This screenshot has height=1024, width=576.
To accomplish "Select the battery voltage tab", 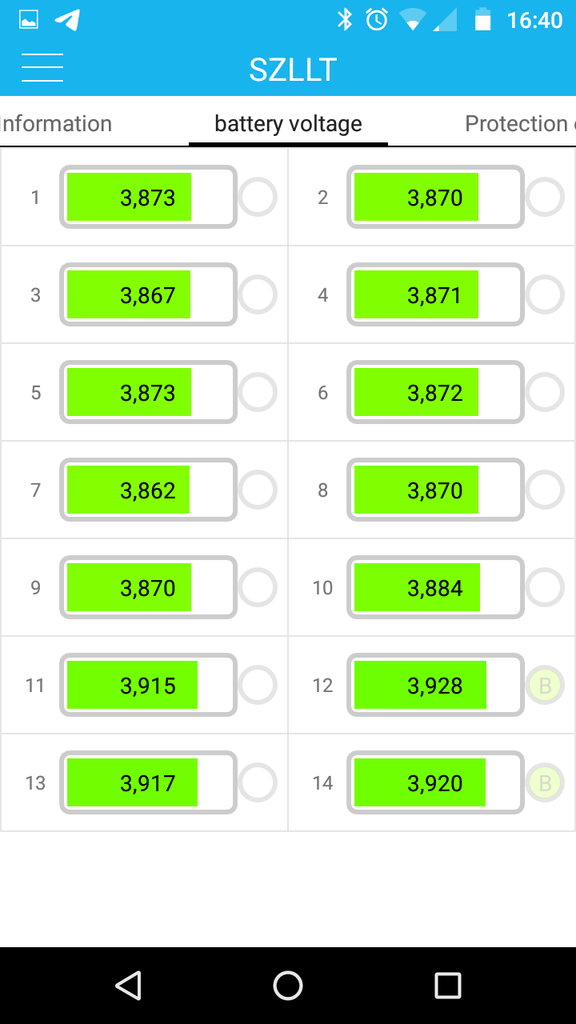I will pos(288,123).
